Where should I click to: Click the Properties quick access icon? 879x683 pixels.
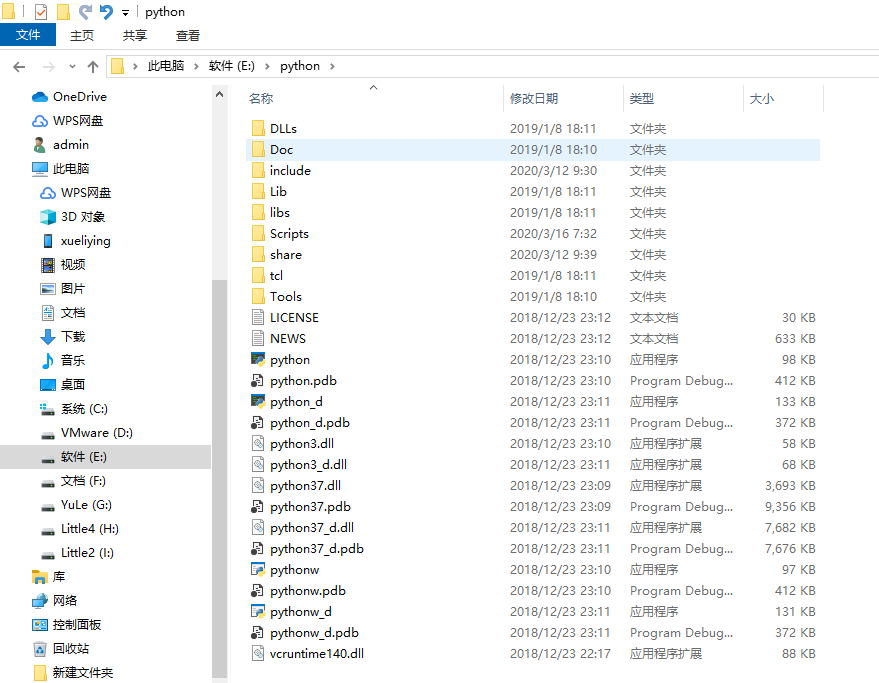[x=41, y=12]
